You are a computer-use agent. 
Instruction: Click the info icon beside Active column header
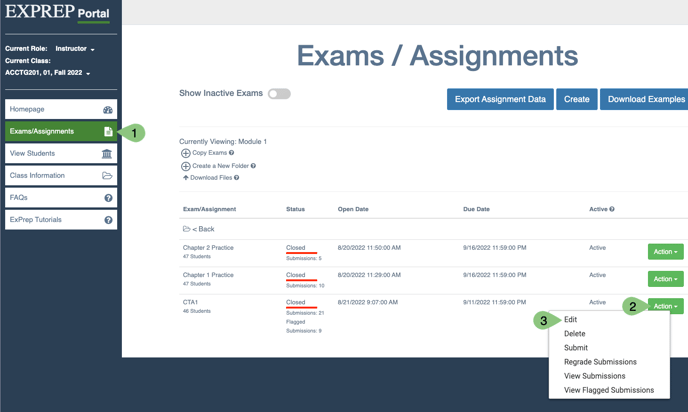[612, 209]
